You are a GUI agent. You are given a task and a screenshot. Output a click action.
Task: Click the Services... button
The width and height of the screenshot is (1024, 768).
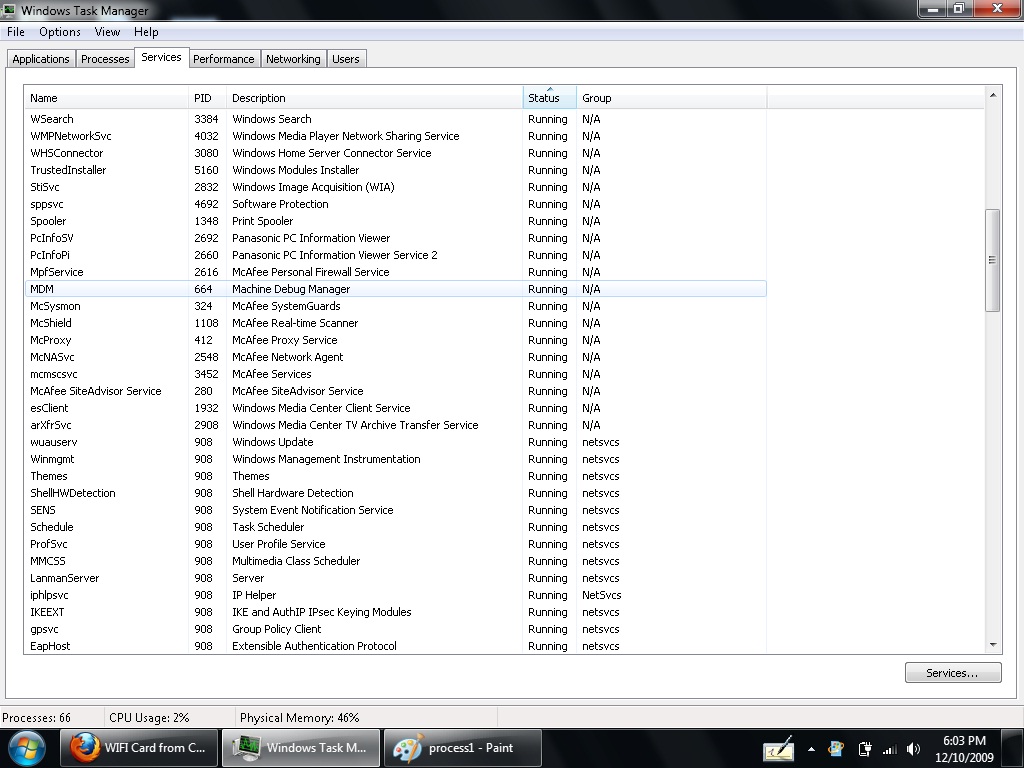point(953,673)
